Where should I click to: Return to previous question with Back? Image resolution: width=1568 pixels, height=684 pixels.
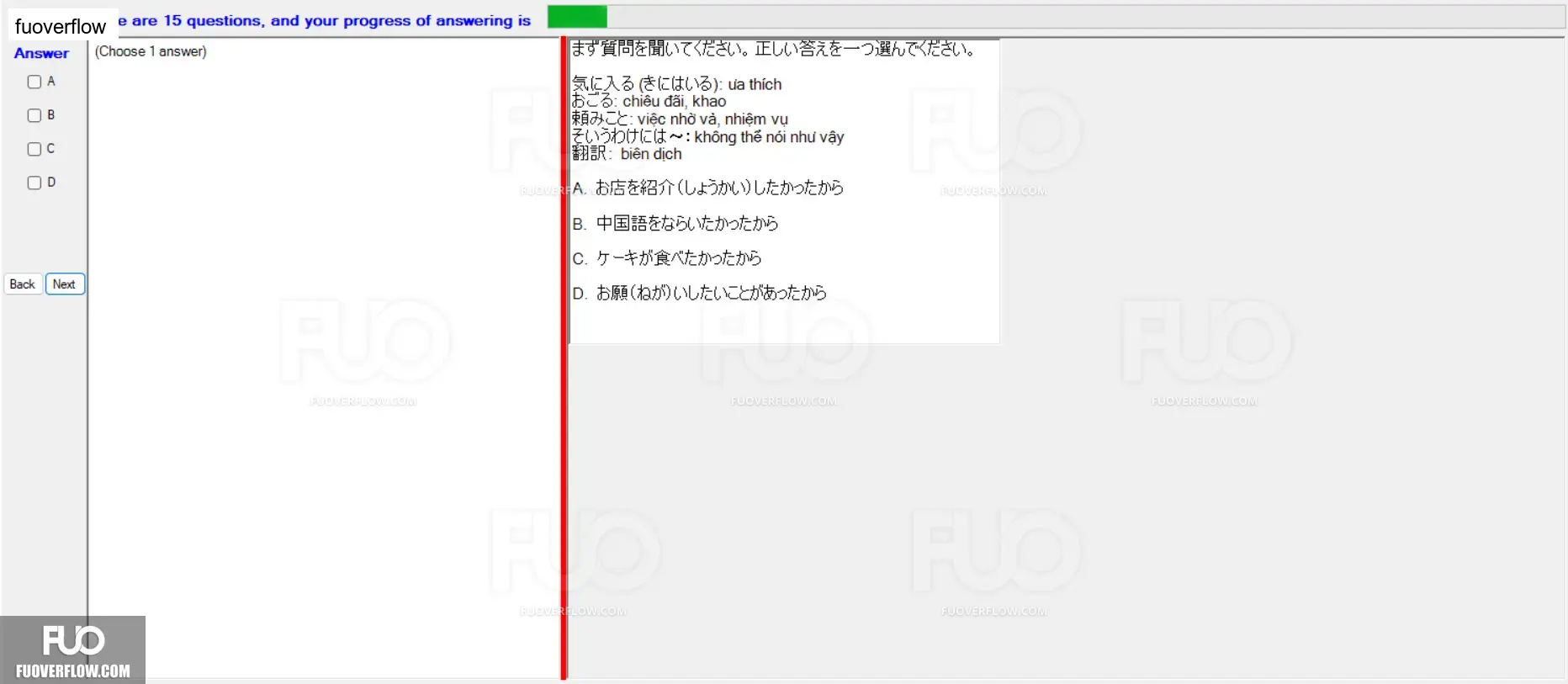click(23, 284)
